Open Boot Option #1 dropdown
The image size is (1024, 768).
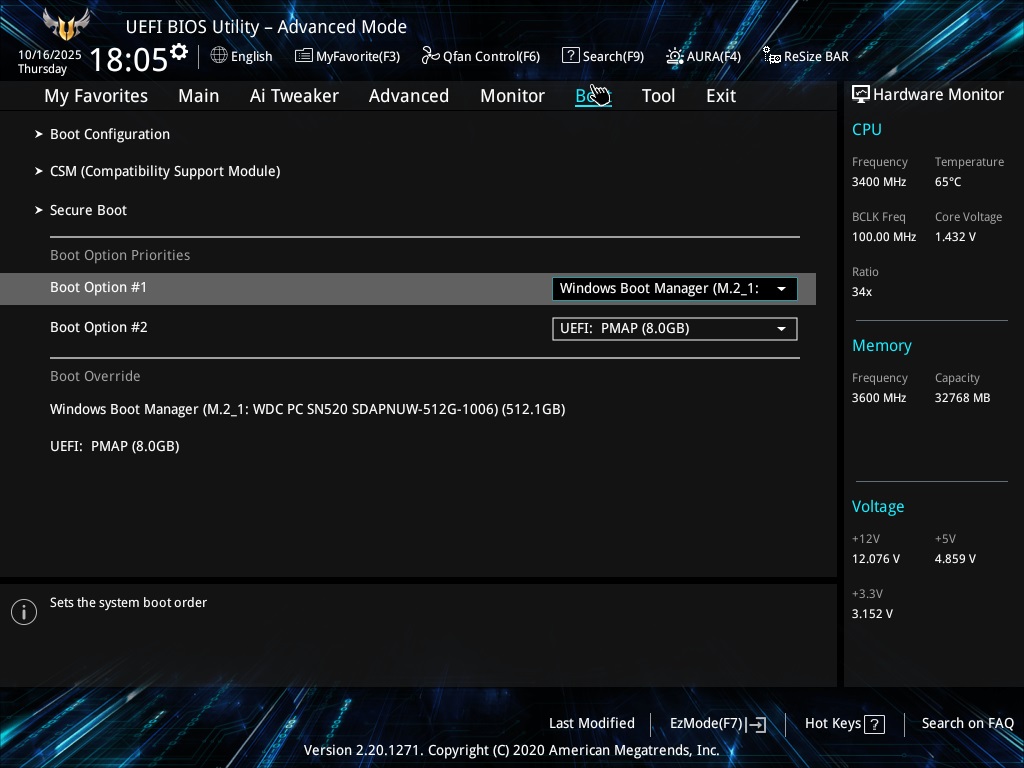[x=675, y=289]
